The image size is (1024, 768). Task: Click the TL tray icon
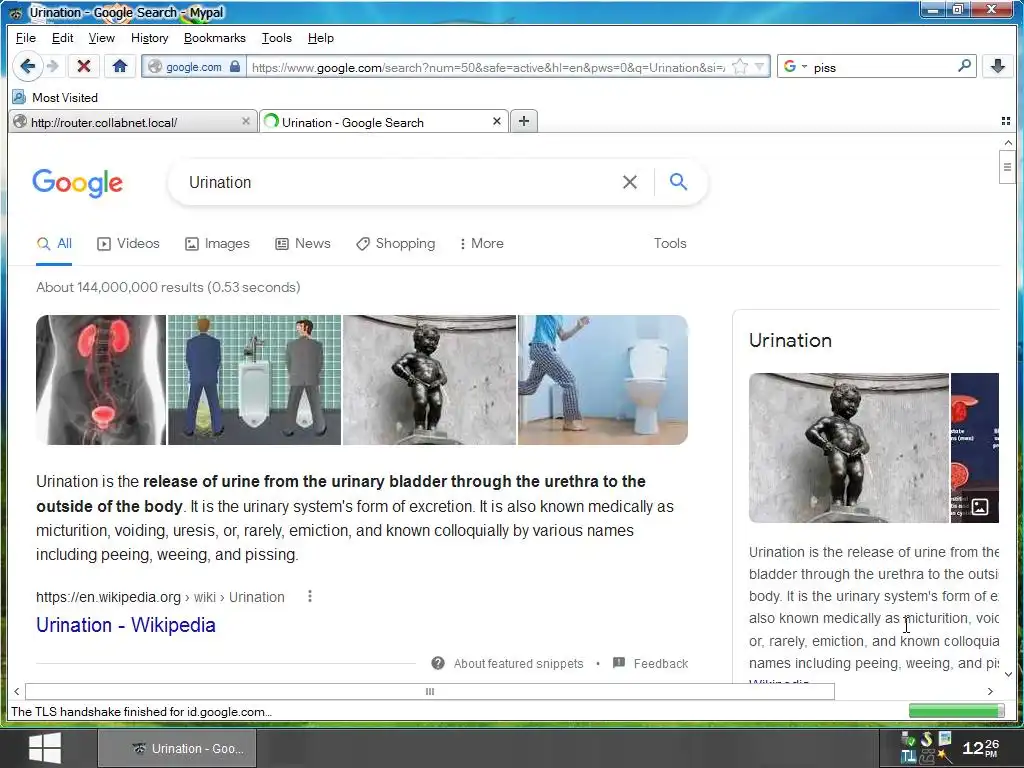(x=908, y=757)
